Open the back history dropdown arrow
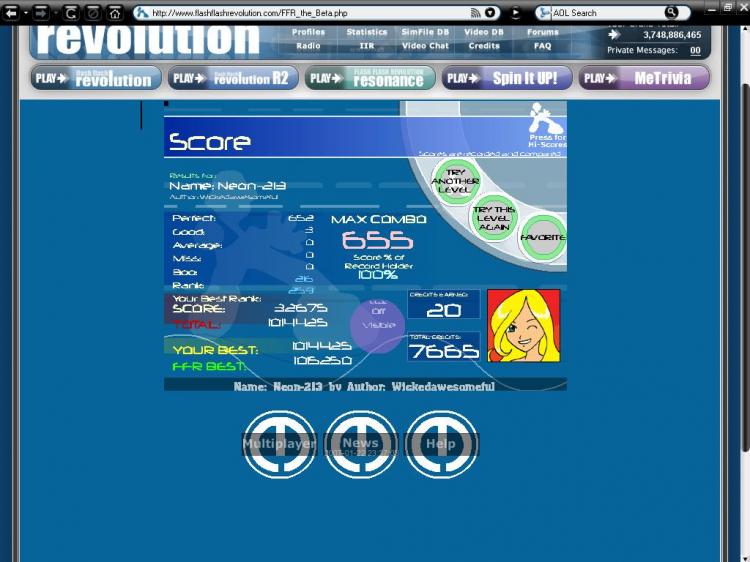The width and height of the screenshot is (750, 562). (25, 13)
